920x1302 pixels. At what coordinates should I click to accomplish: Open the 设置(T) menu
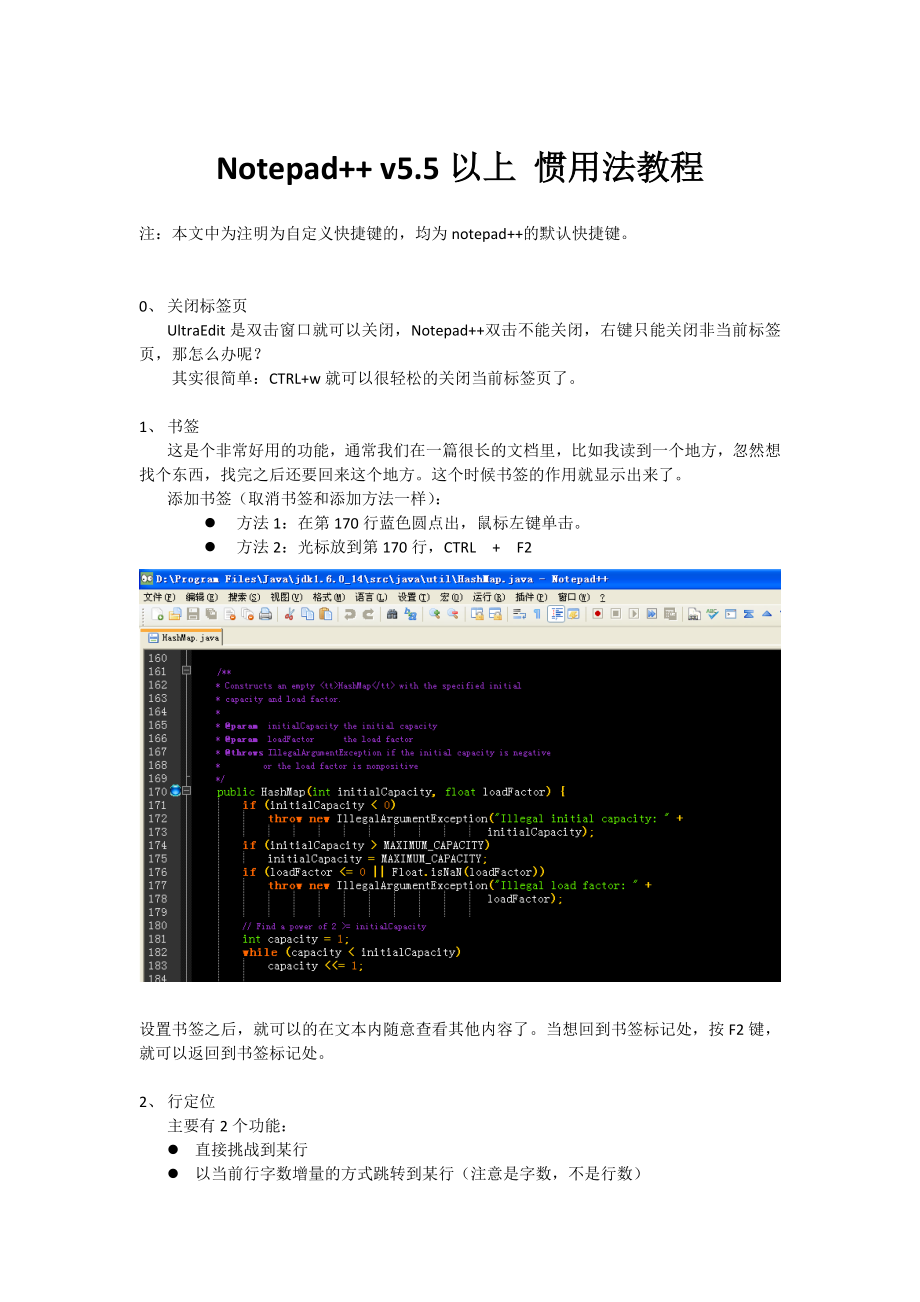tap(414, 597)
